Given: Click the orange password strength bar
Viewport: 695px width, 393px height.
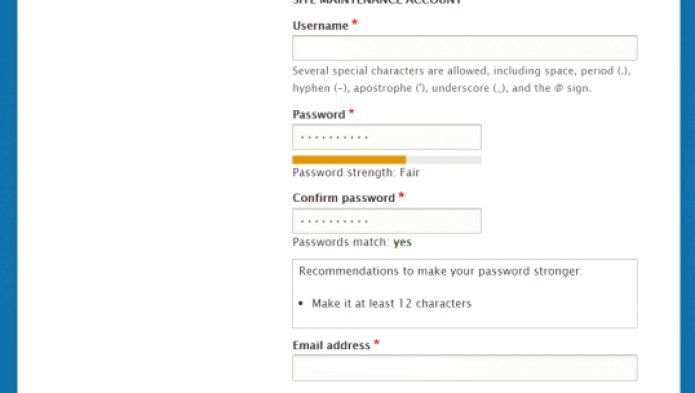Looking at the screenshot, I should point(349,160).
